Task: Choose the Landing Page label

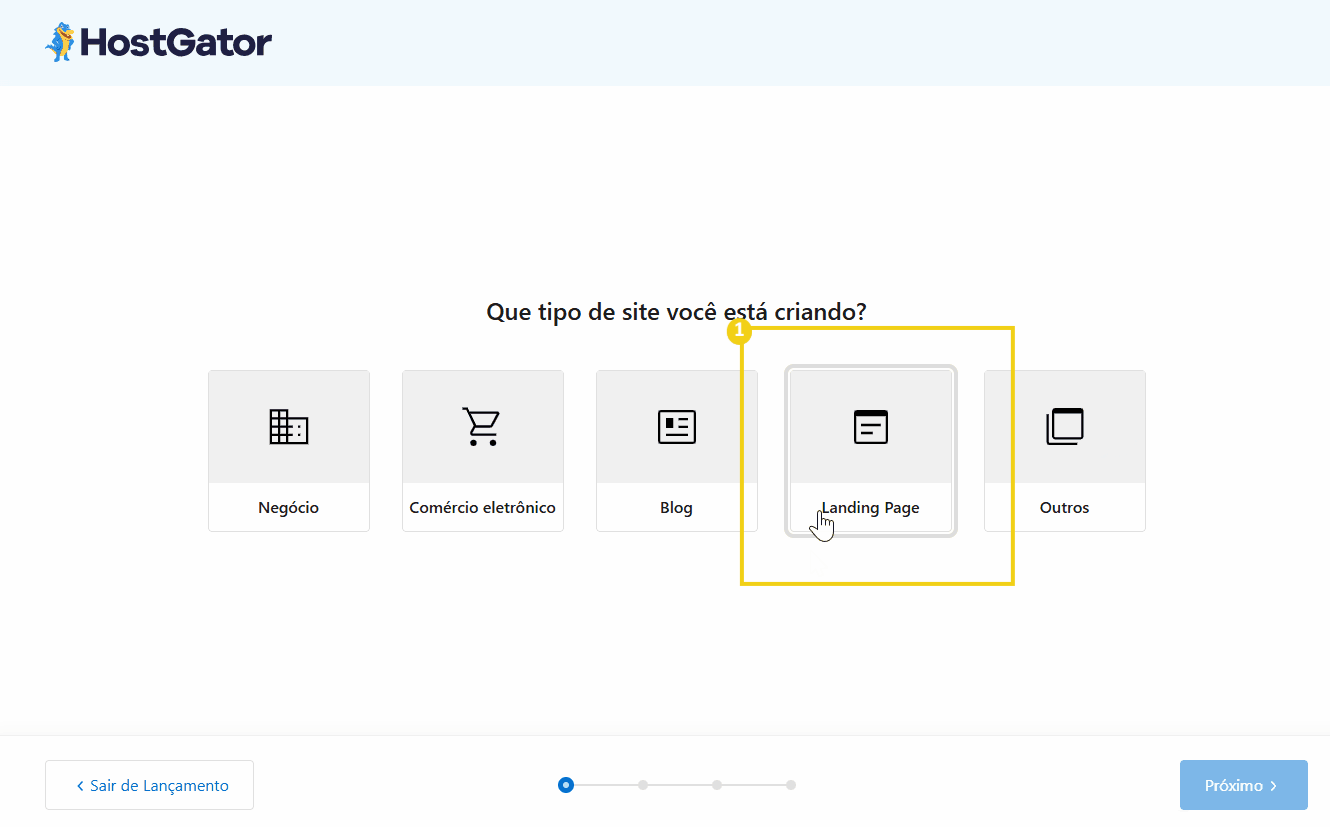Action: point(871,508)
